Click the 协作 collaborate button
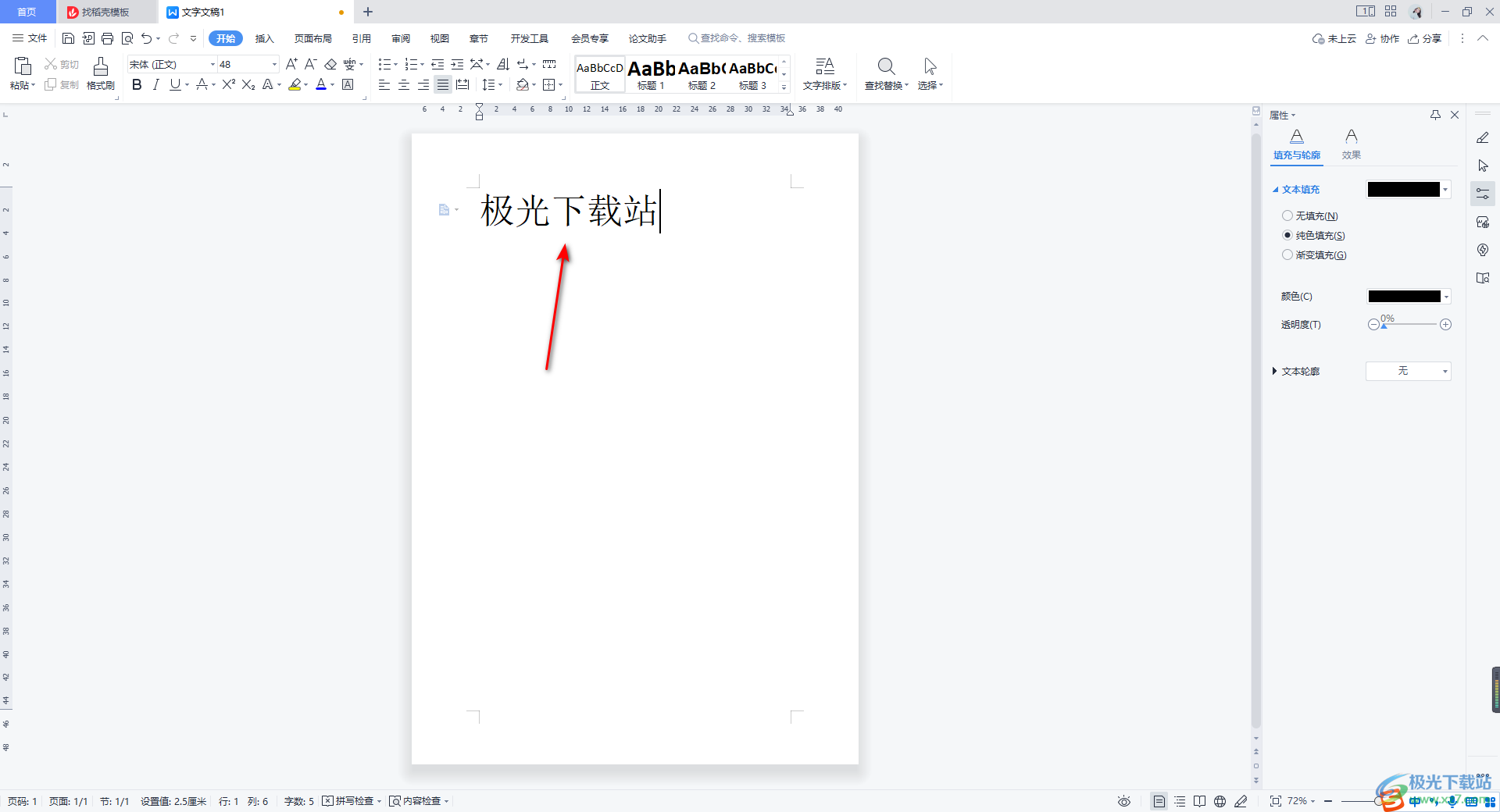1500x812 pixels. (1383, 38)
